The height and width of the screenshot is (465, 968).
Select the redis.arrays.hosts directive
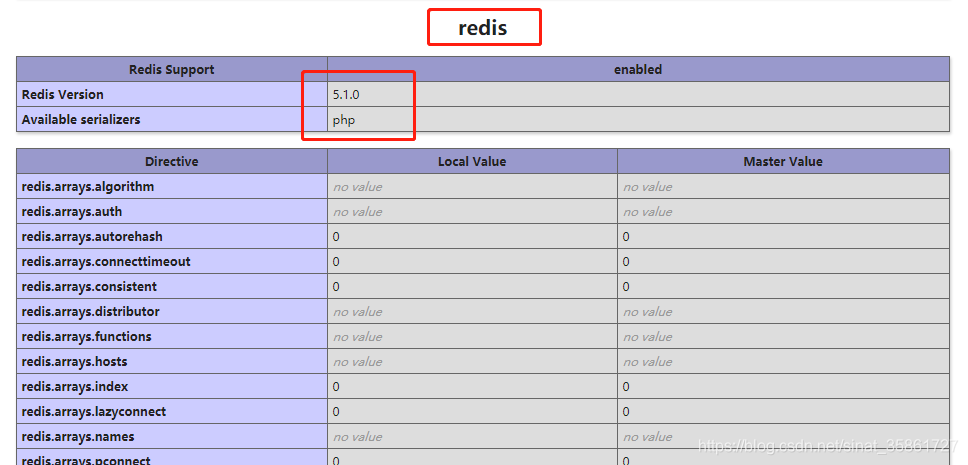tap(75, 361)
